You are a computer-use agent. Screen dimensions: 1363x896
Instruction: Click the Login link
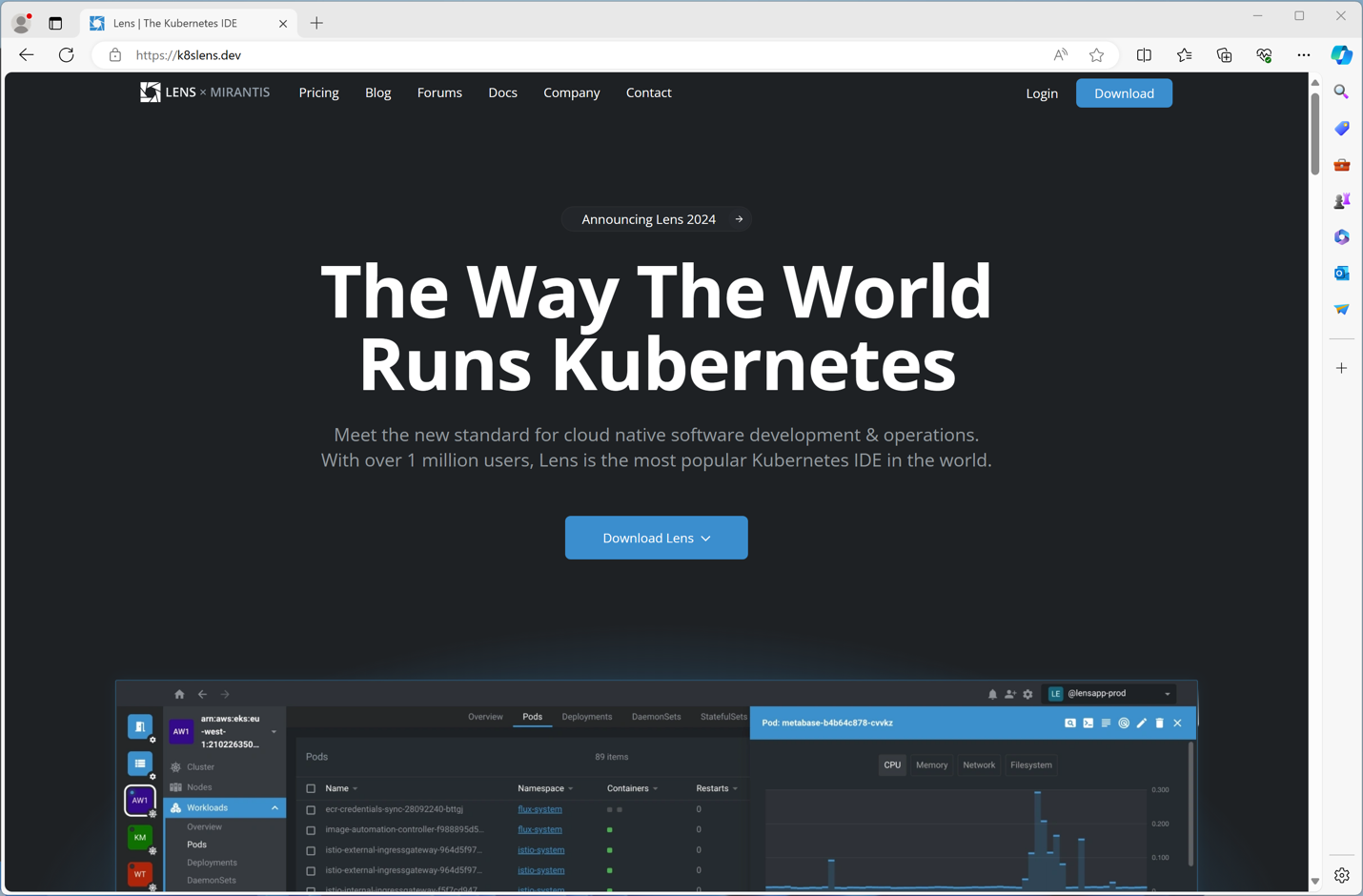click(1042, 93)
